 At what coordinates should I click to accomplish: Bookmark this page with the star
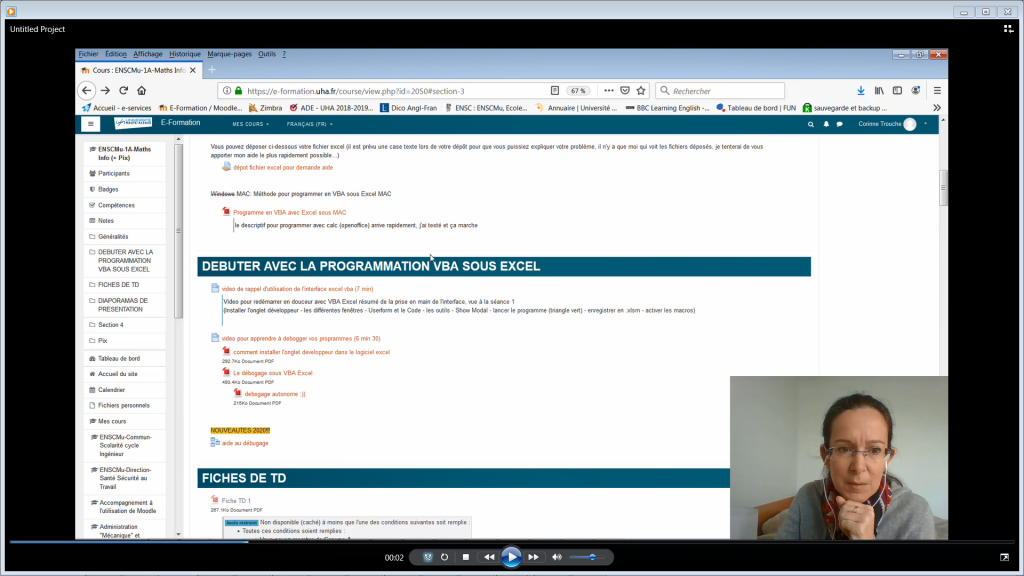pos(641,91)
